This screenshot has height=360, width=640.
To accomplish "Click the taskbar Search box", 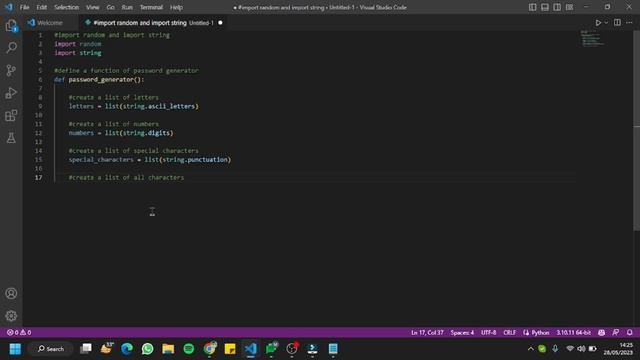I will [51, 349].
